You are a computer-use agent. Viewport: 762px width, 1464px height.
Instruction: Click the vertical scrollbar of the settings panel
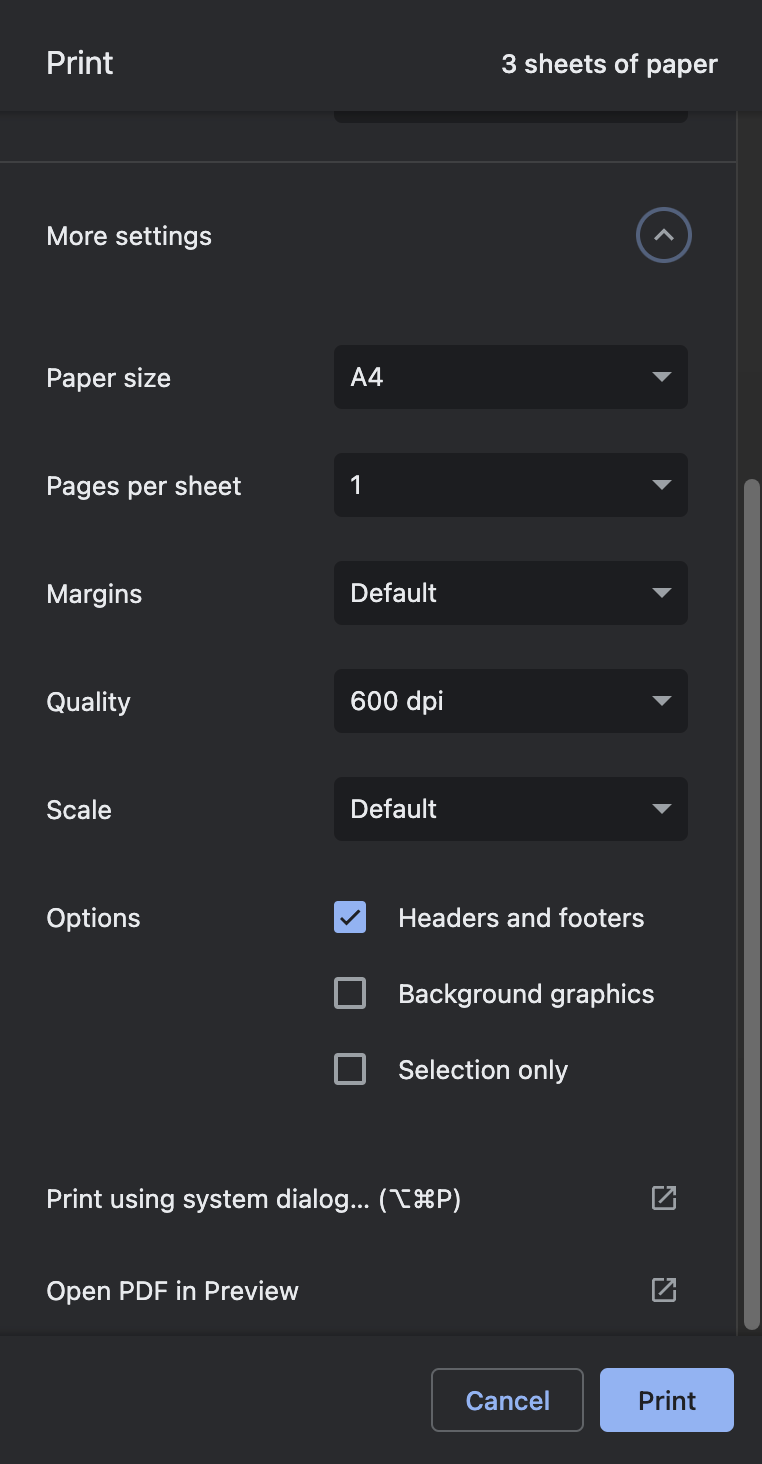pyautogui.click(x=752, y=900)
